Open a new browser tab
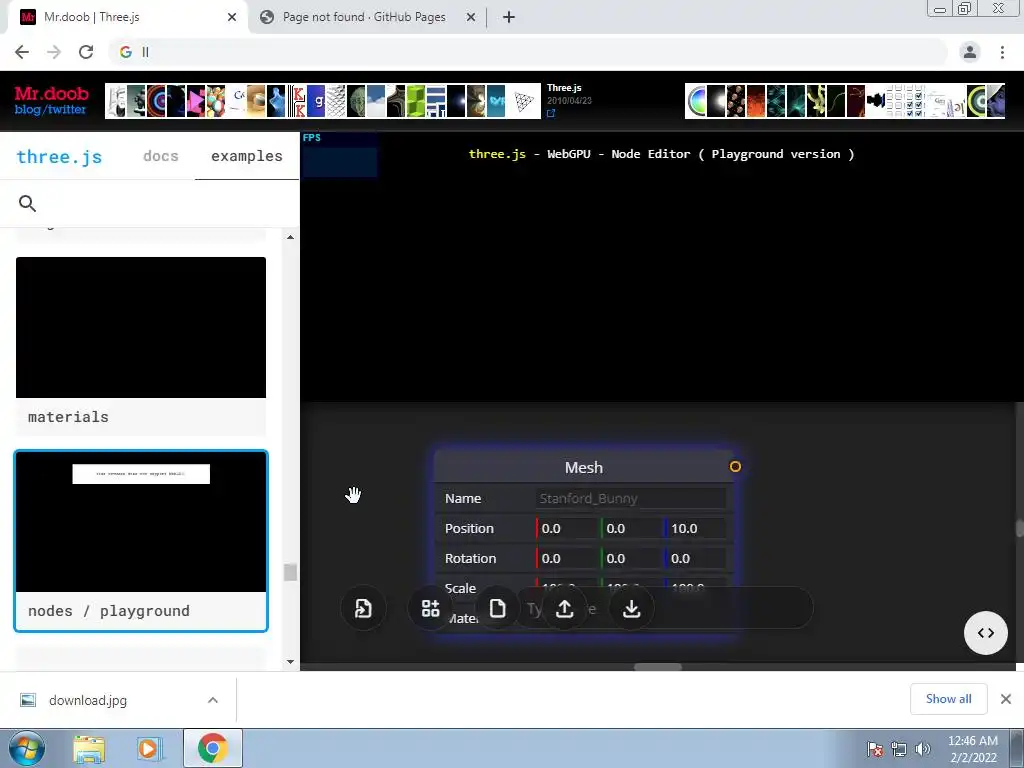1024x768 pixels. coord(509,17)
